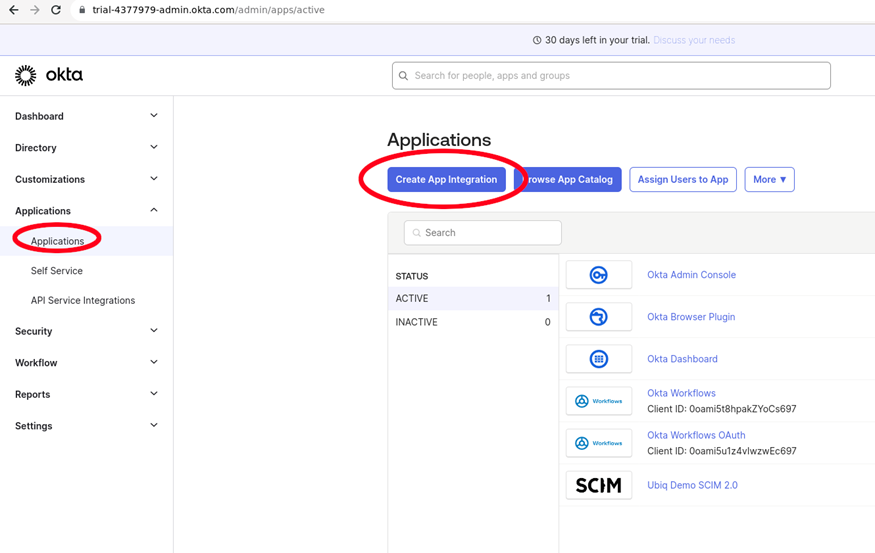The image size is (875, 553).
Task: Click Settings label in sidebar
Action: point(33,426)
